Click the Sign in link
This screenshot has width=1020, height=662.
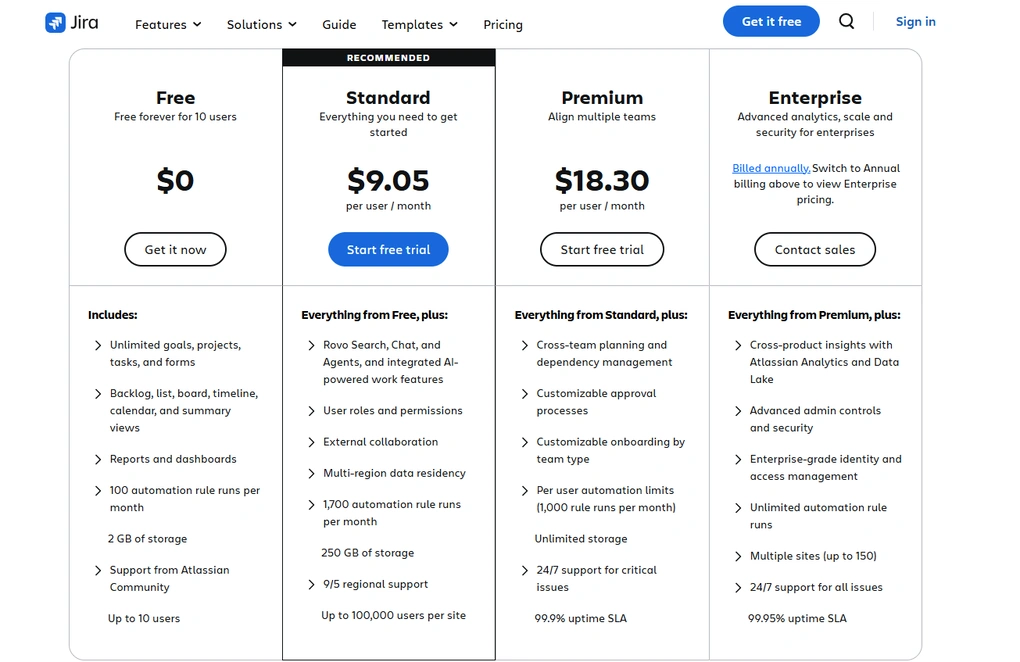pyautogui.click(x=915, y=21)
